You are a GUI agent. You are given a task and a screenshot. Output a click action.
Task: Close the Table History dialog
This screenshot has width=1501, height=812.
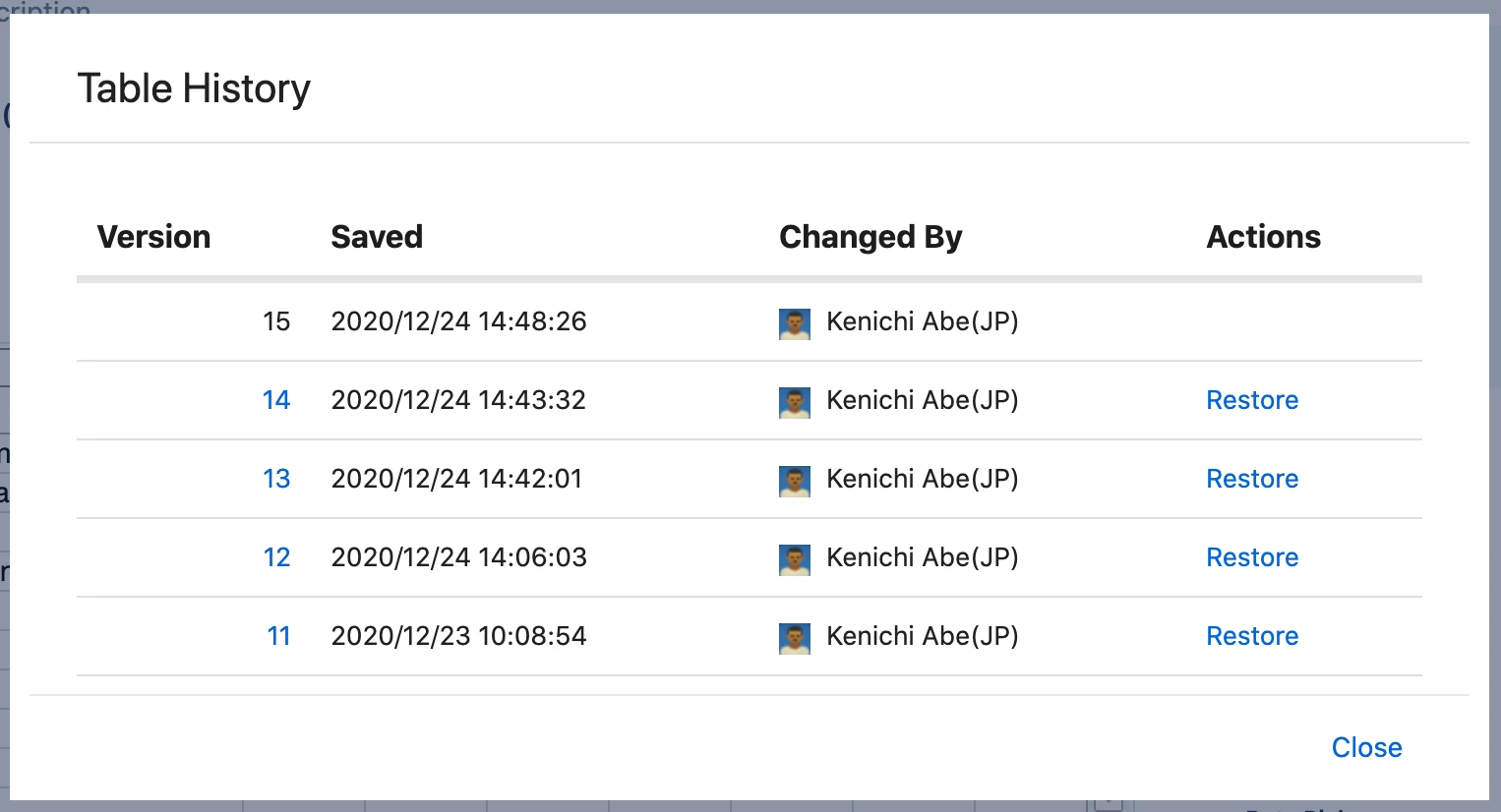[x=1366, y=747]
